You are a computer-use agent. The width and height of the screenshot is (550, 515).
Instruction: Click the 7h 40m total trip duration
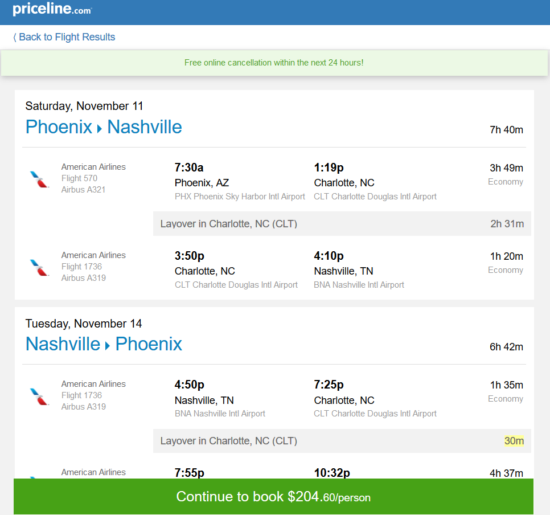506,130
